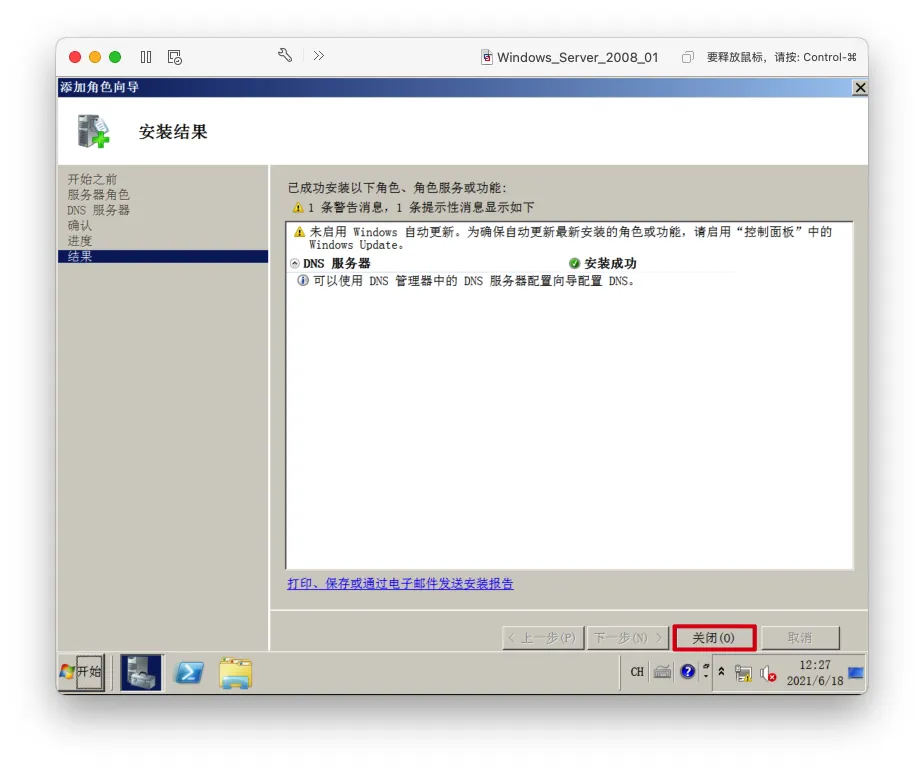The height and width of the screenshot is (769, 924).
Task: Click the Add Roles wizard header icon
Action: 94,131
